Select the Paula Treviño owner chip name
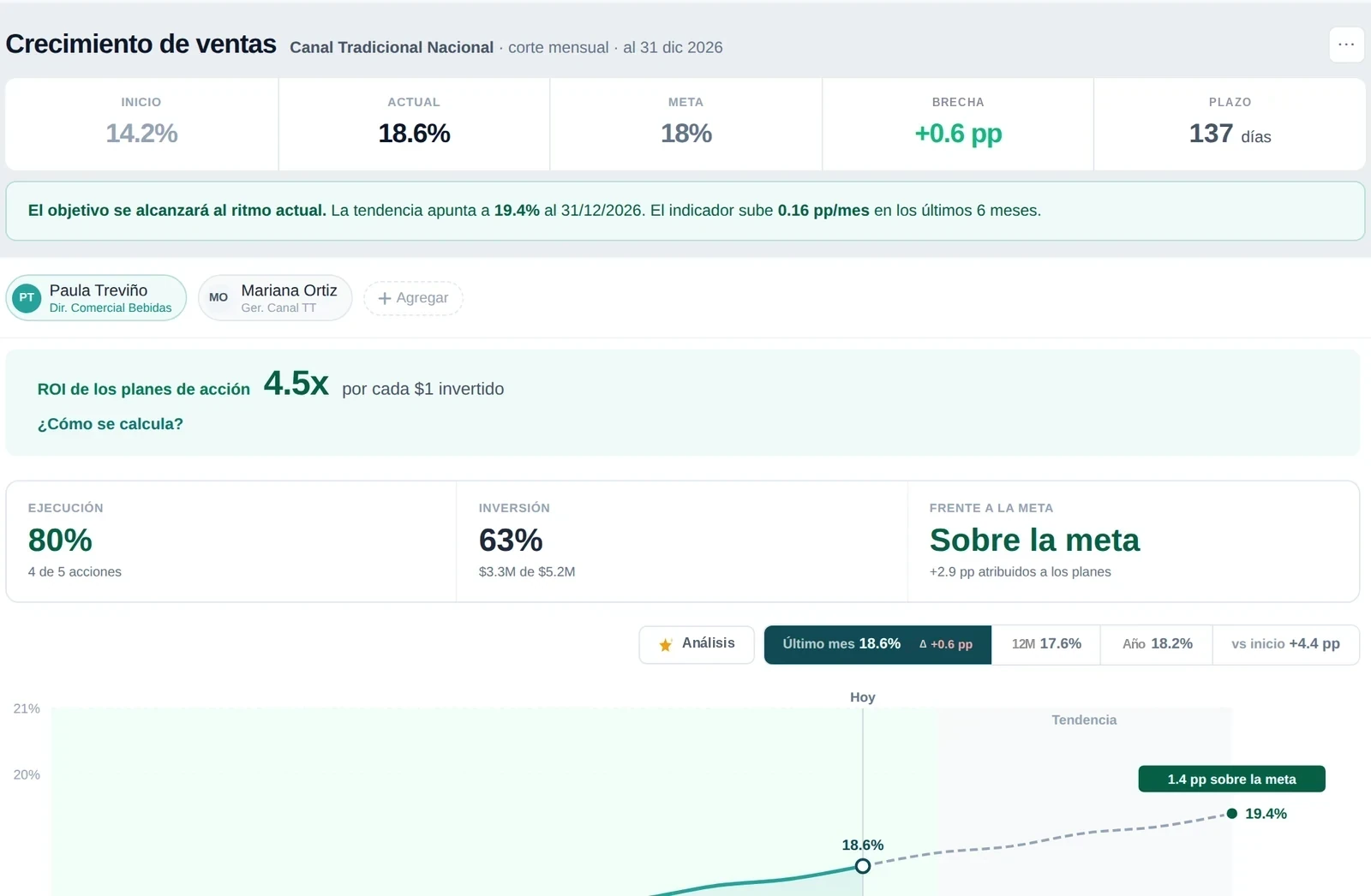 tap(99, 290)
